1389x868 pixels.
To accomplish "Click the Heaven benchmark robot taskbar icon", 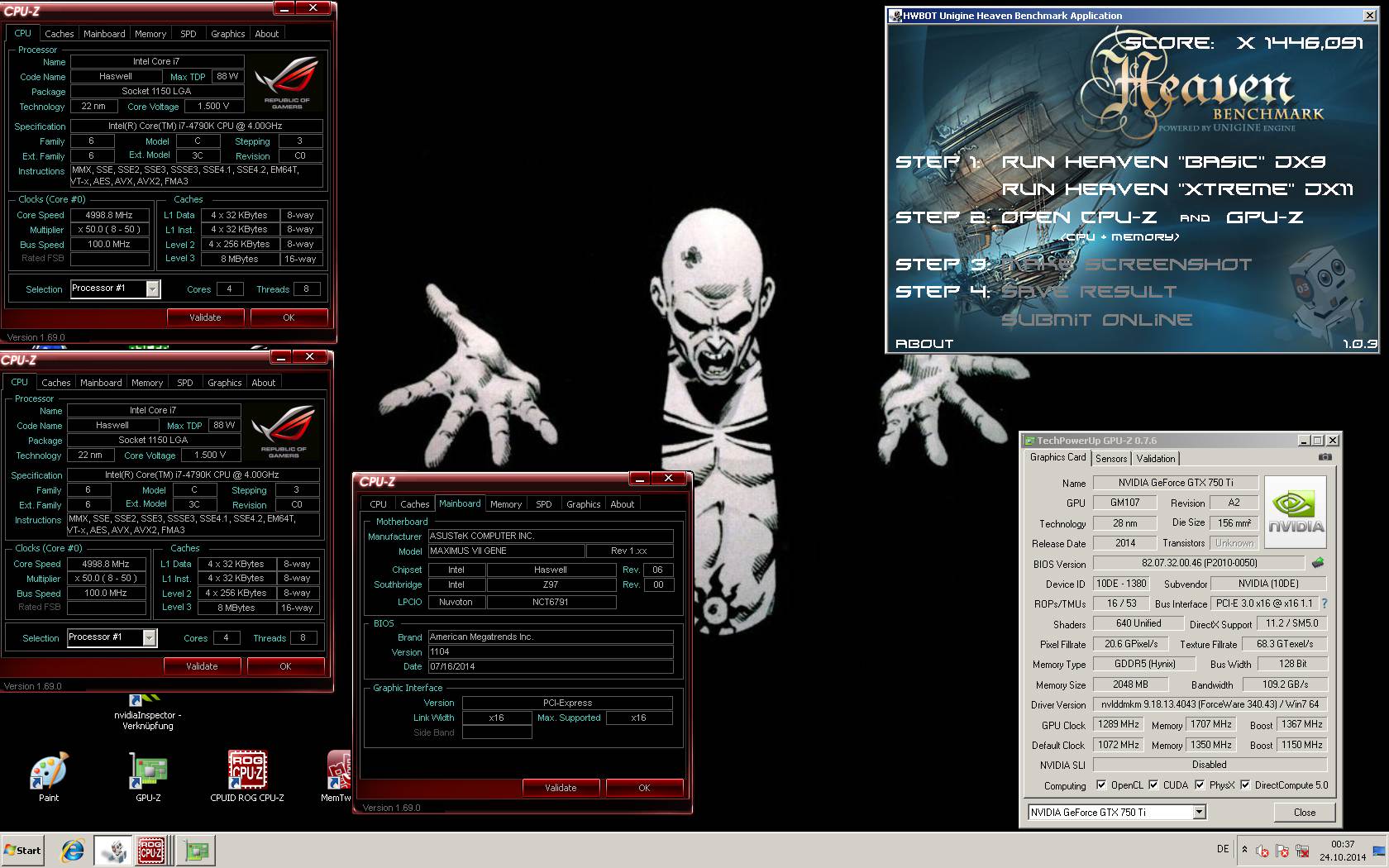I will (112, 850).
